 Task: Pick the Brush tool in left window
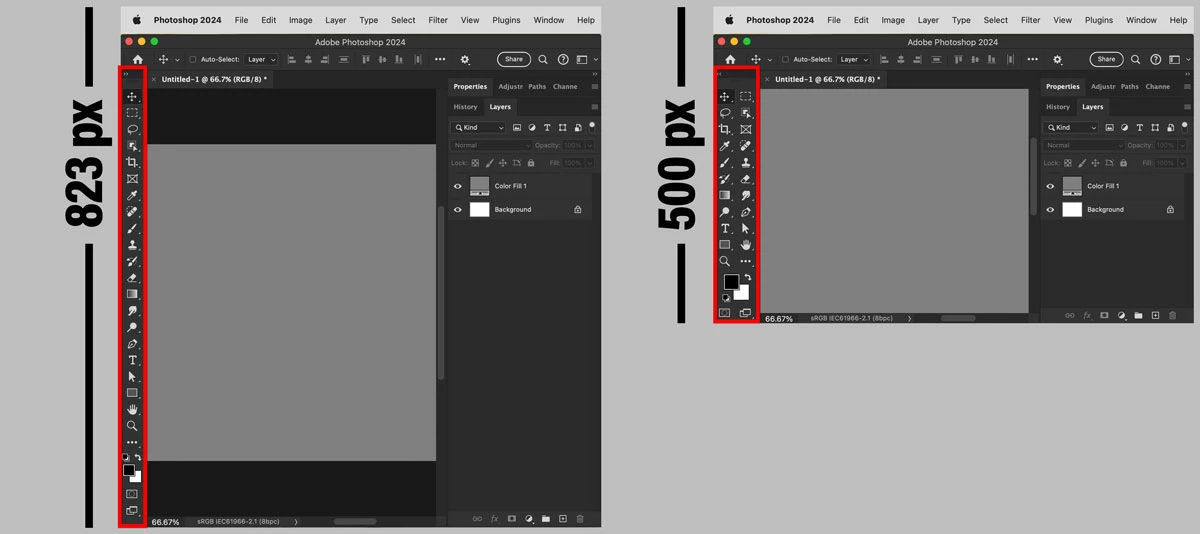132,228
